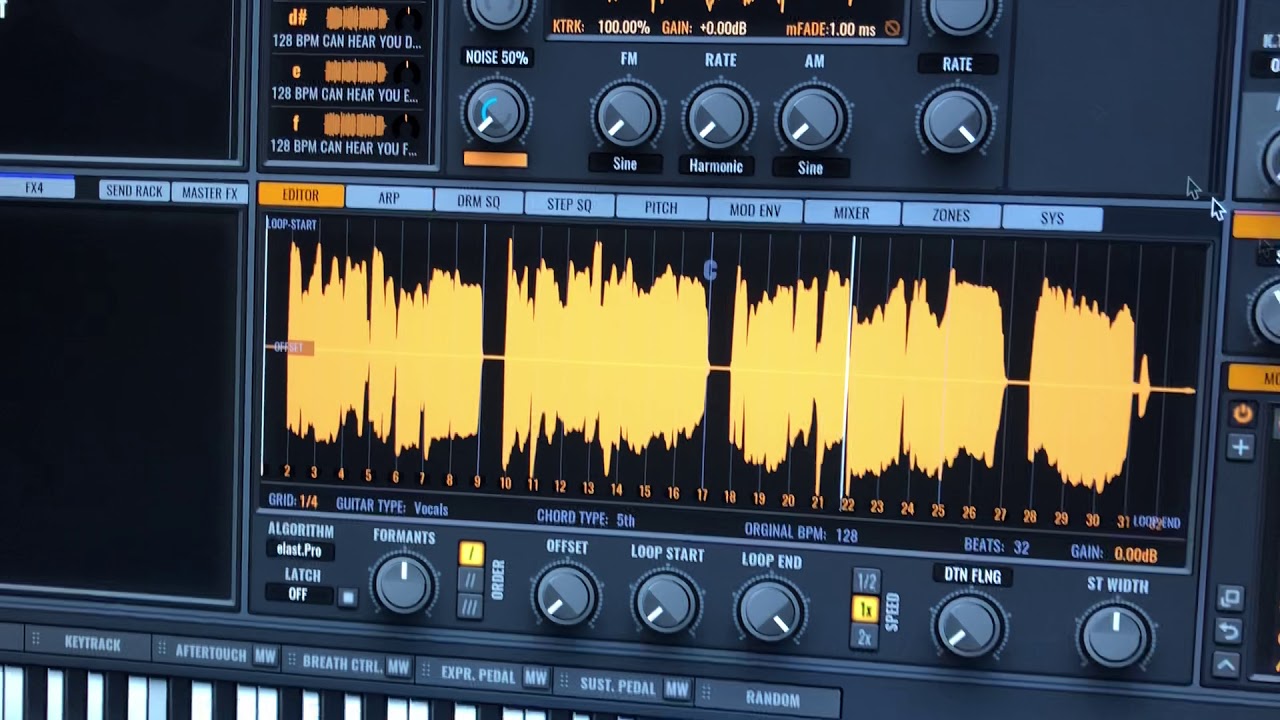1280x720 pixels.
Task: Switch to the EDITOR tab
Action: coord(300,195)
